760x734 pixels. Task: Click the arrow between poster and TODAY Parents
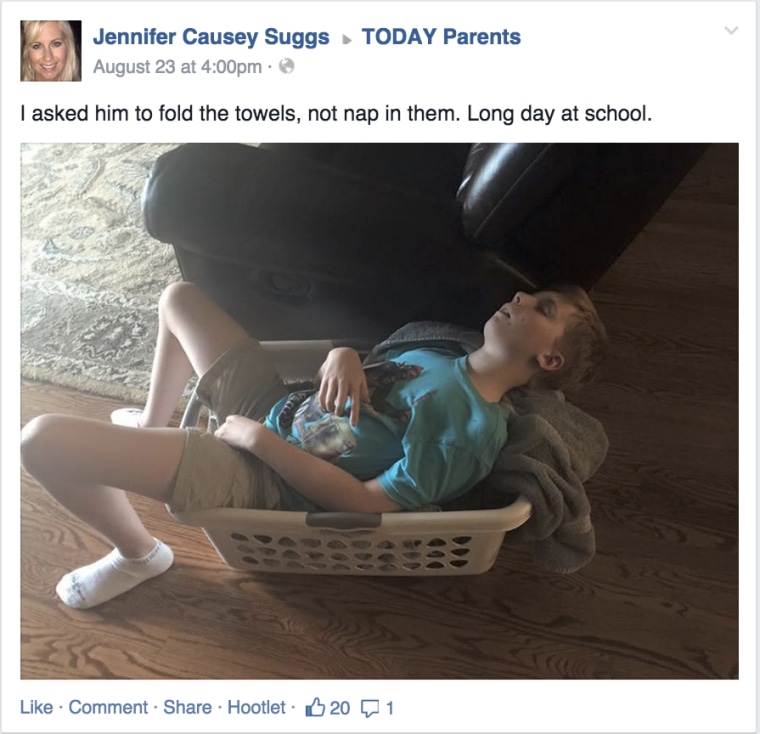(346, 39)
